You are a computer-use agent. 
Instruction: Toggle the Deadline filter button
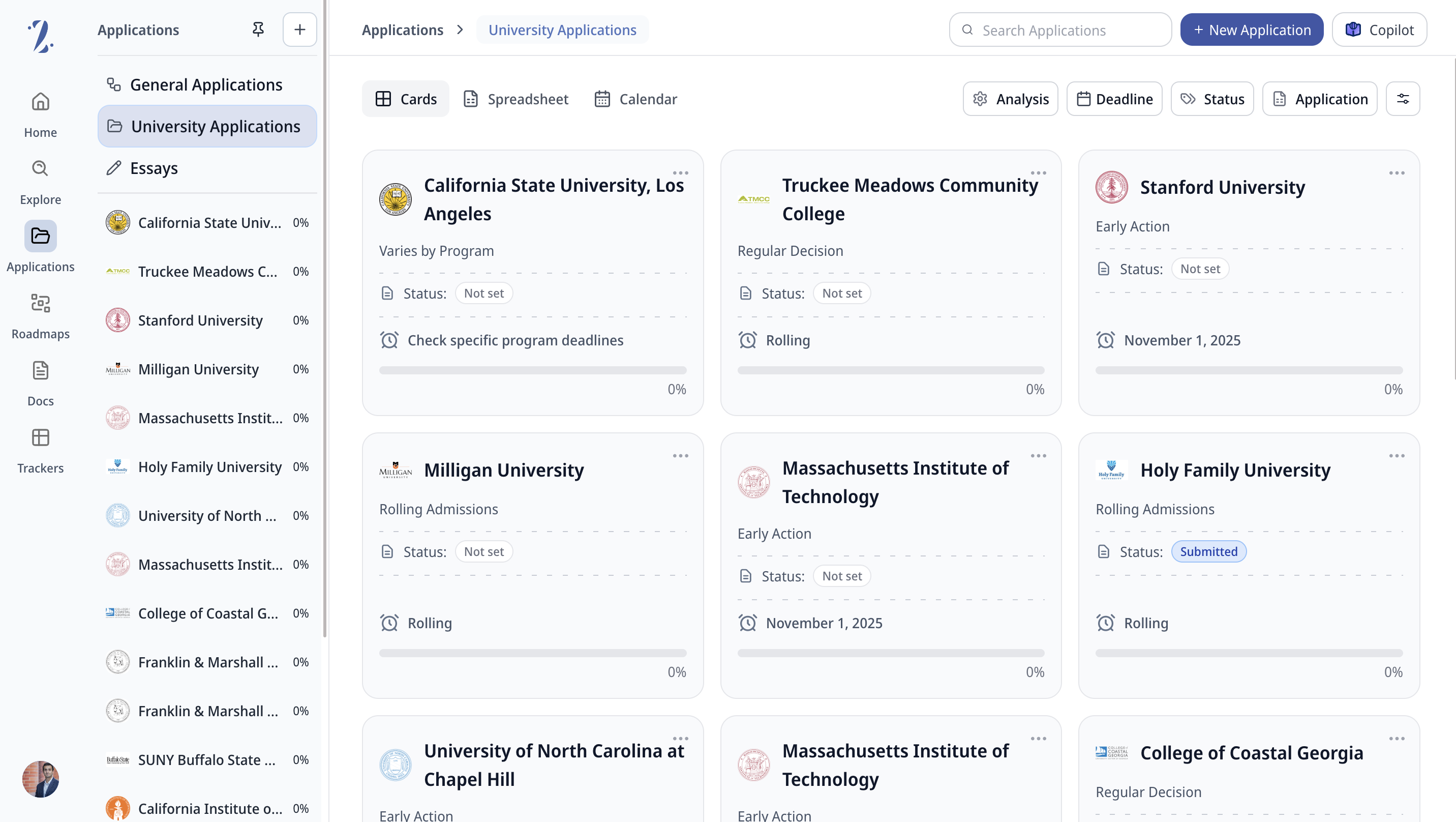point(1114,99)
